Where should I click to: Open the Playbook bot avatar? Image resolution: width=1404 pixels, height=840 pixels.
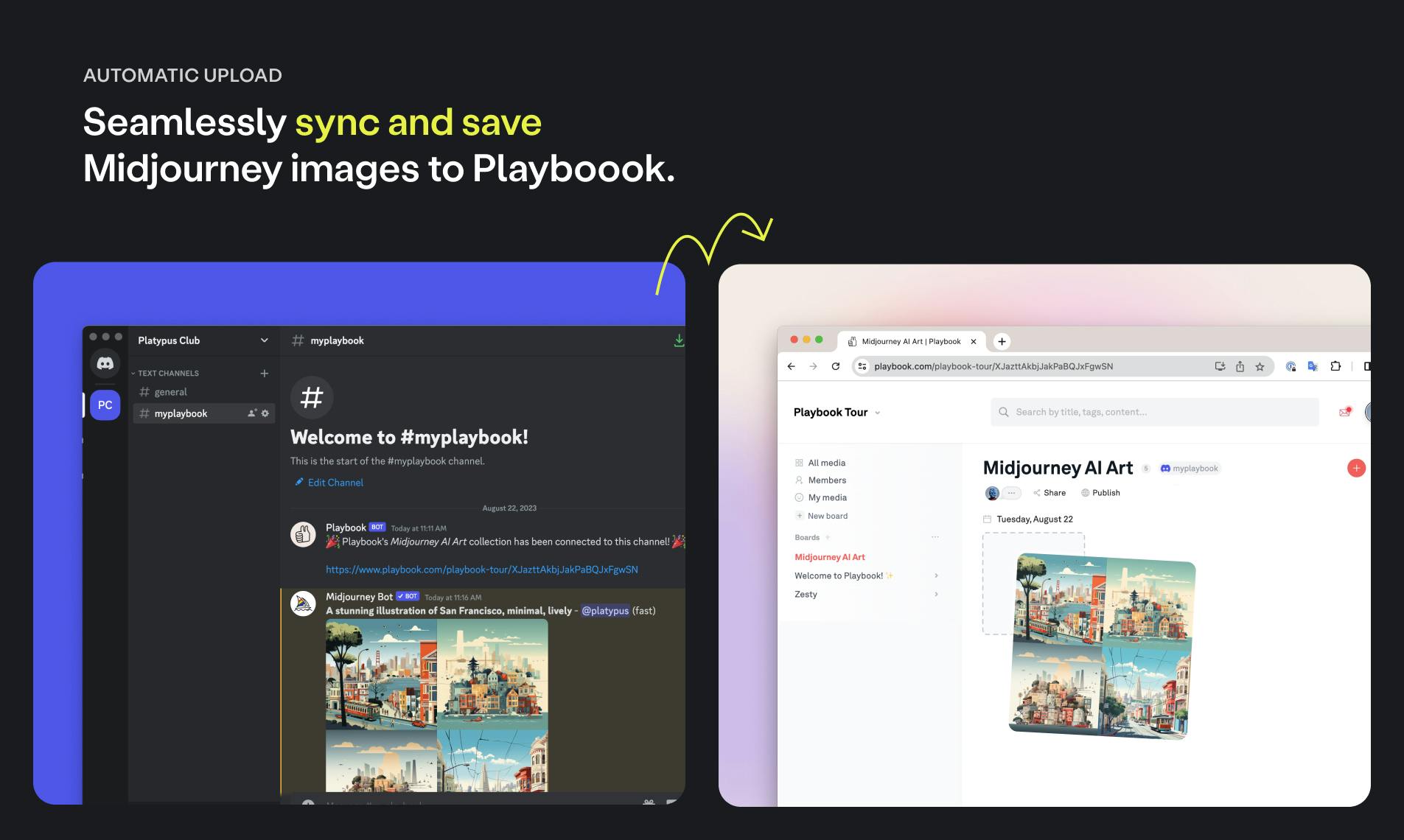coord(303,534)
